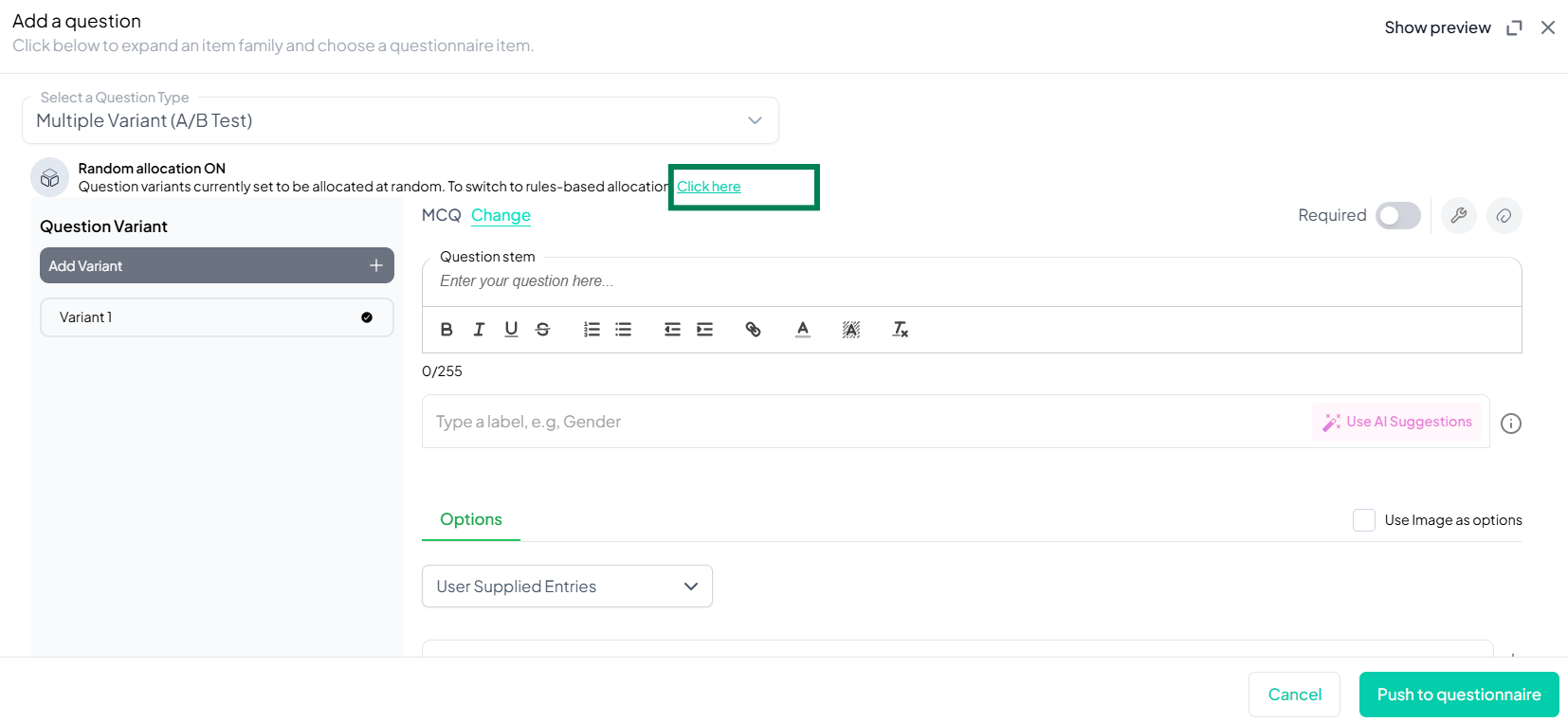Screen dimensions: 1568x722
Task: Click Change link next to MCQ
Action: click(501, 216)
